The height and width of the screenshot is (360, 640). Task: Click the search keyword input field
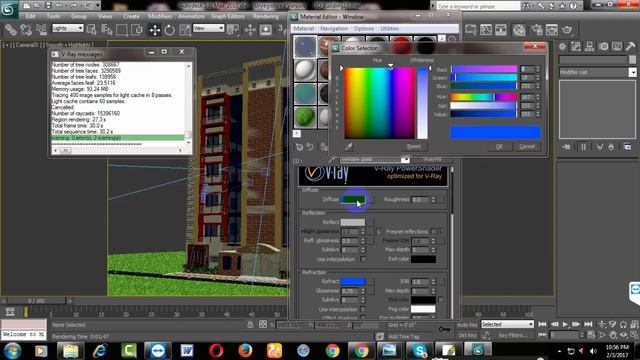[x=478, y=6]
